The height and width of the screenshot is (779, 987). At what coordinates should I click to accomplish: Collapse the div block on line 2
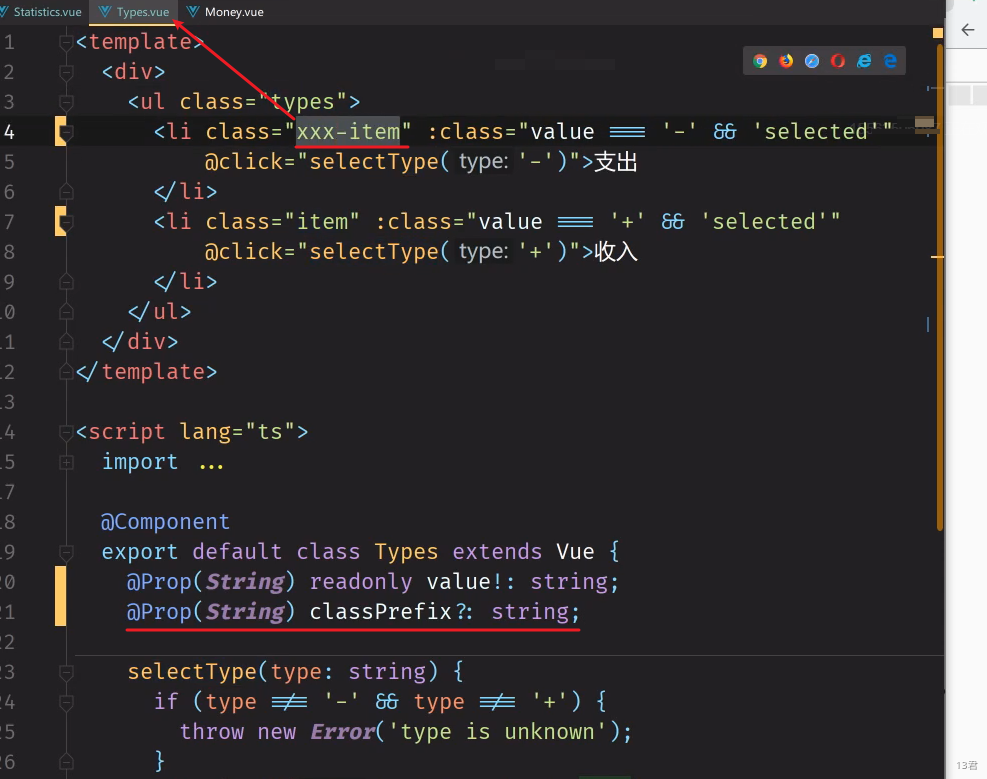click(x=66, y=72)
